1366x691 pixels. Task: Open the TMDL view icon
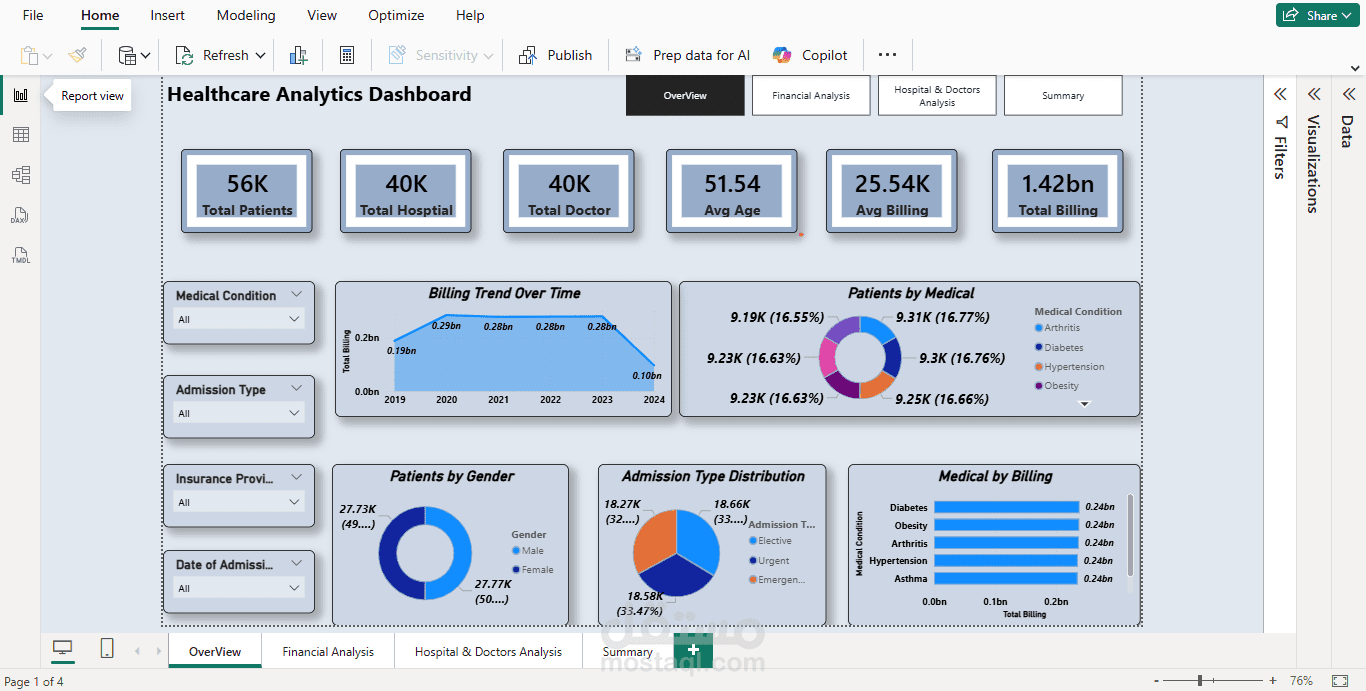(x=20, y=255)
